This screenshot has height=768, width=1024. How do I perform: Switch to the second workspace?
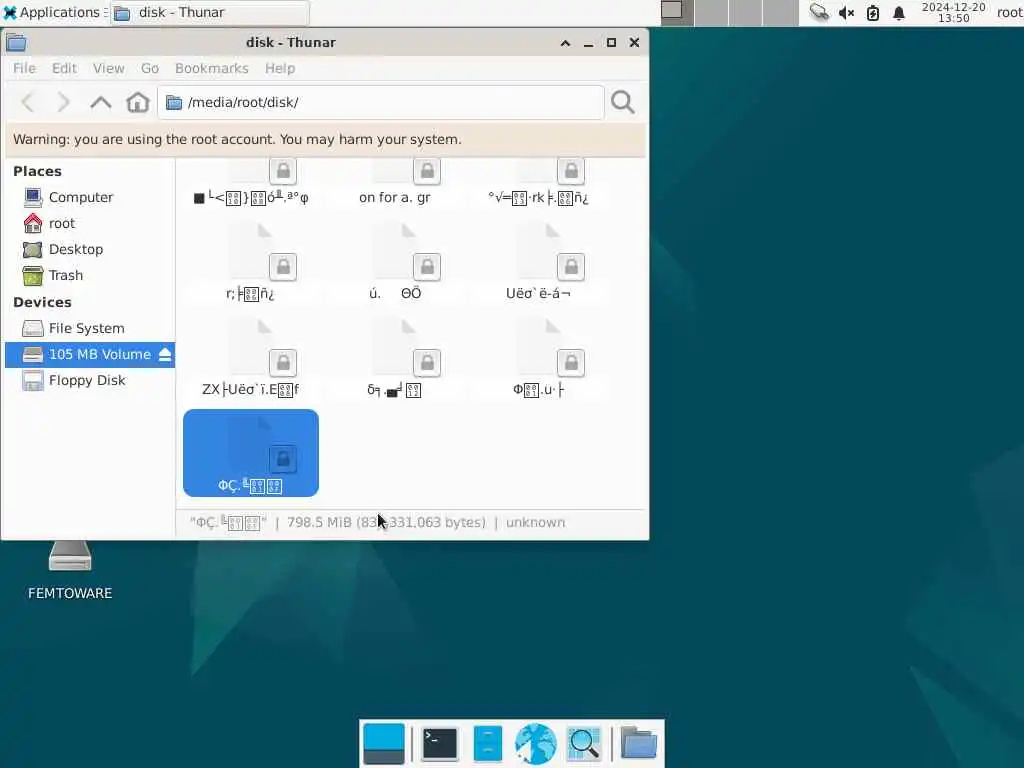(x=711, y=12)
